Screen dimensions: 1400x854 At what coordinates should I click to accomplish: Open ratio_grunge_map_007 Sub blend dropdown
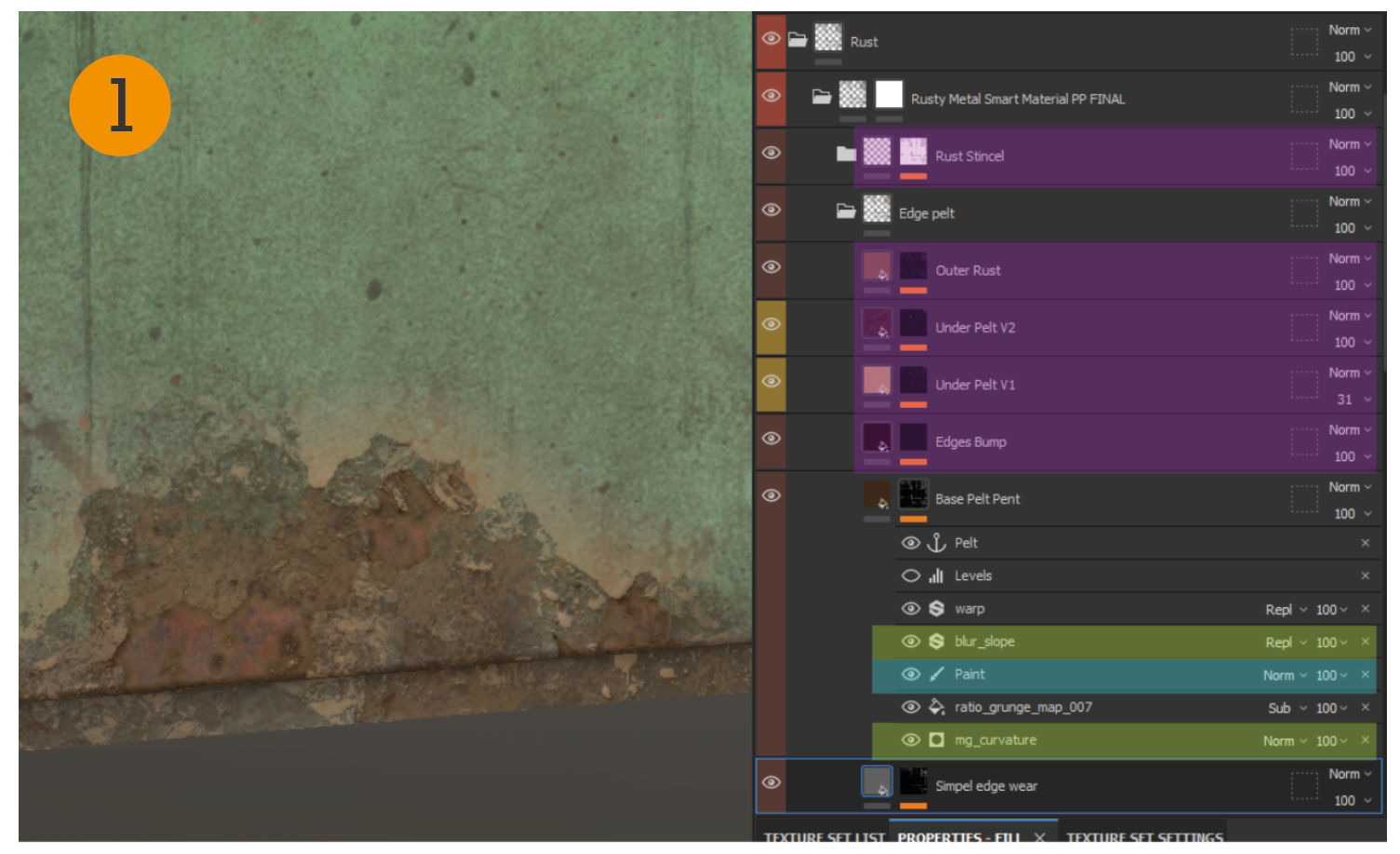coord(1287,709)
